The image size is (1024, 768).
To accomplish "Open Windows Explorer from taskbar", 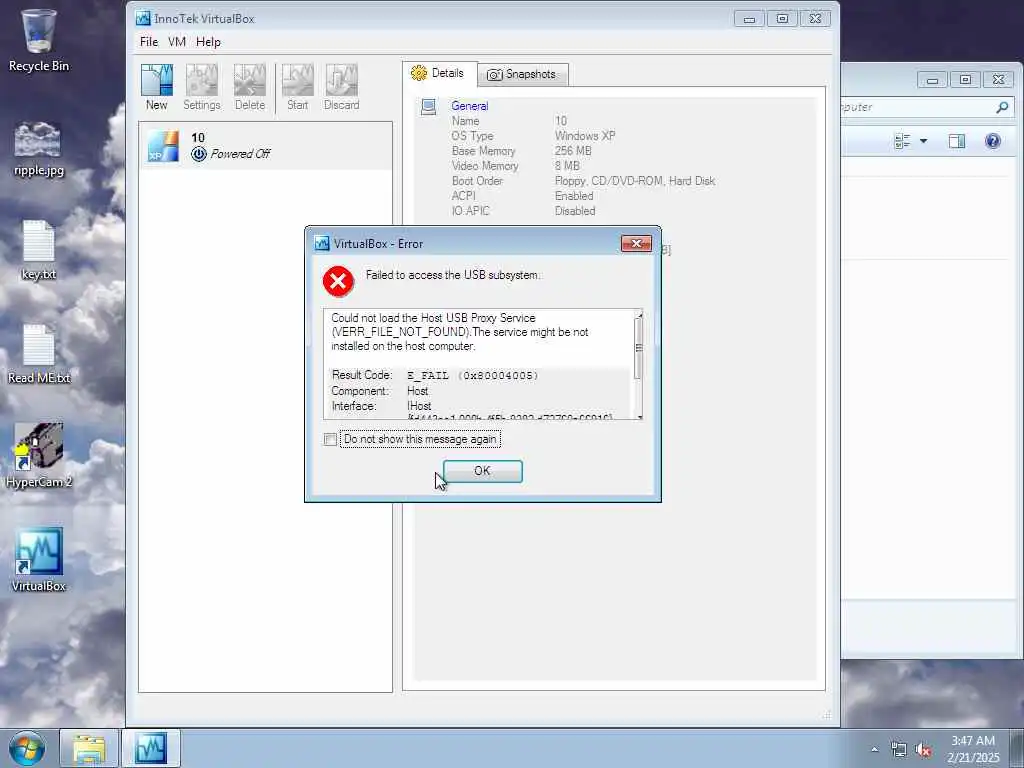I will [x=89, y=748].
